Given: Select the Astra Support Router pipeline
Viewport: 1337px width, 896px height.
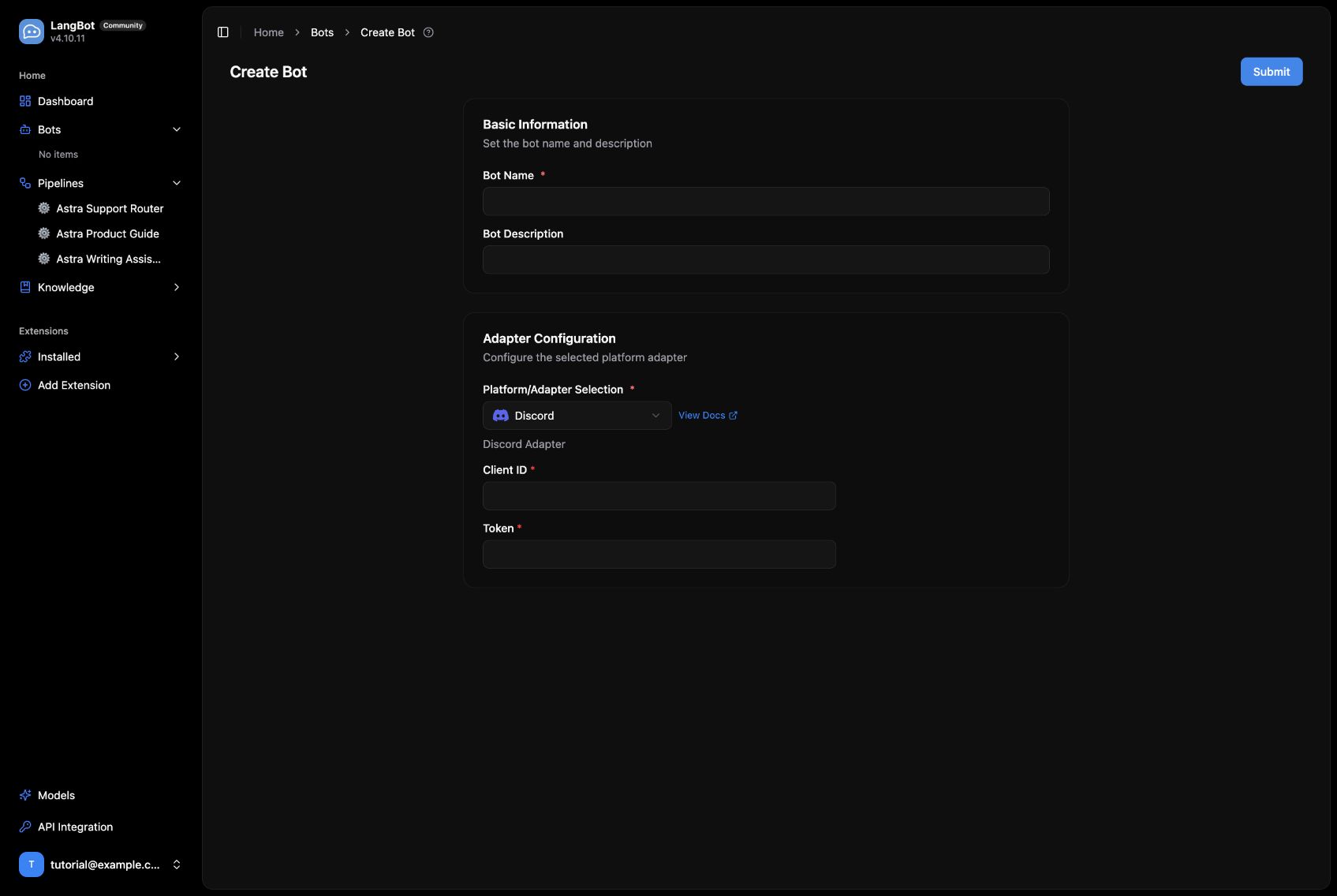Looking at the screenshot, I should pyautogui.click(x=110, y=208).
